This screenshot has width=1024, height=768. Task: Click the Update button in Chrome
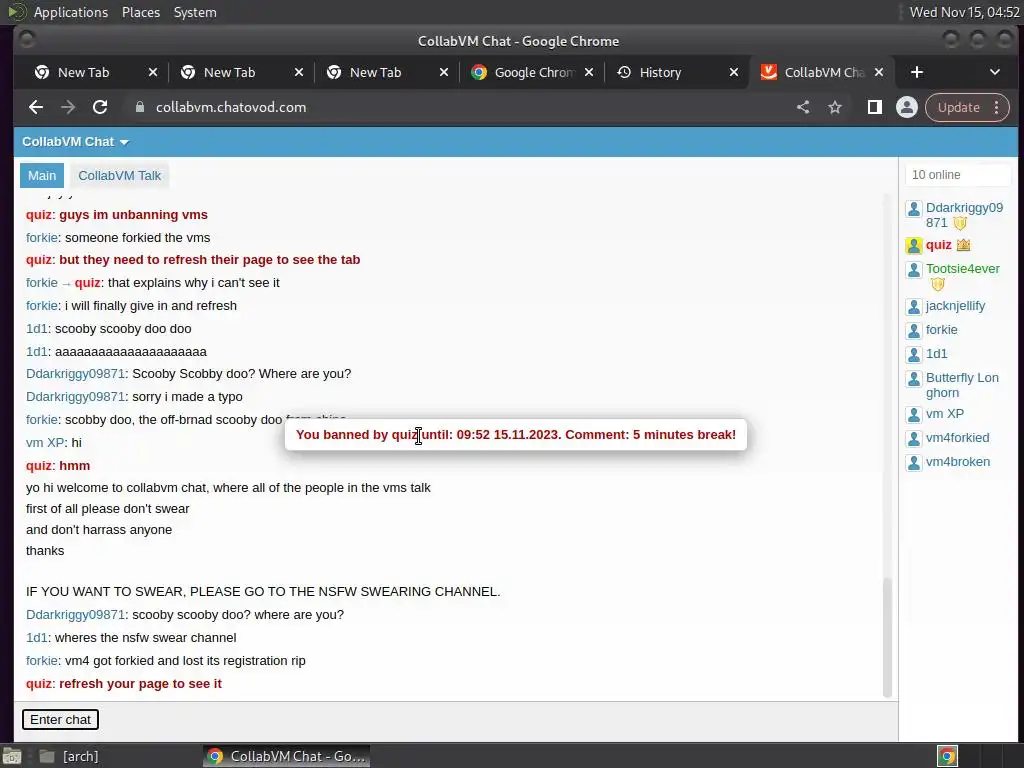(959, 107)
